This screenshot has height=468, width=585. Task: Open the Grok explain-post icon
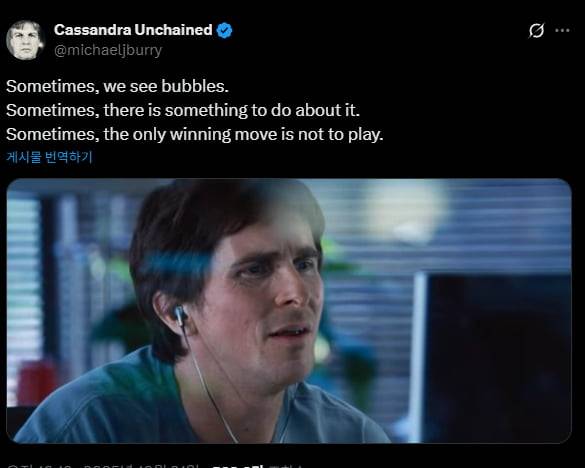coord(536,31)
